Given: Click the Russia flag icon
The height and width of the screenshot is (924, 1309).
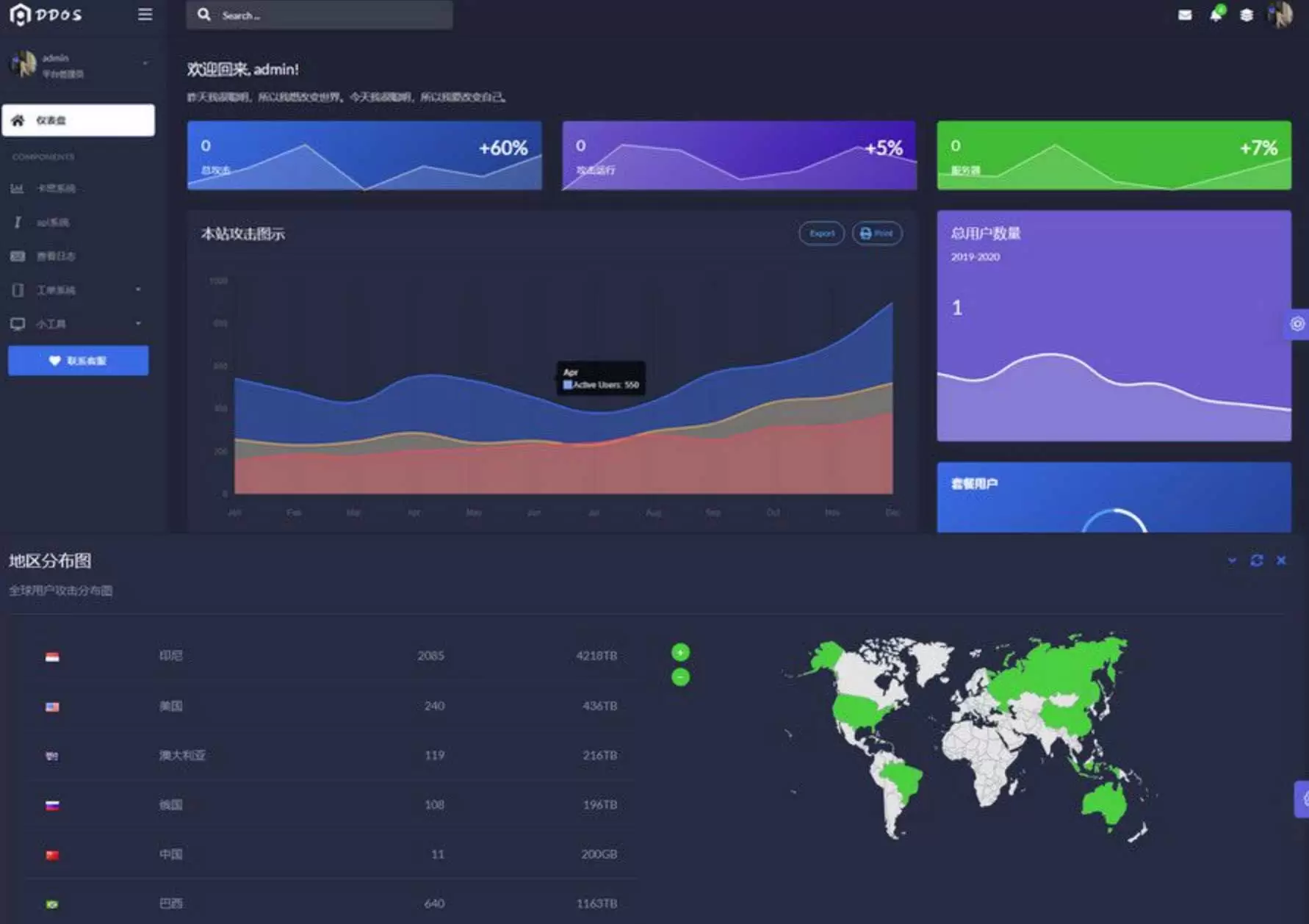Looking at the screenshot, I should [52, 805].
